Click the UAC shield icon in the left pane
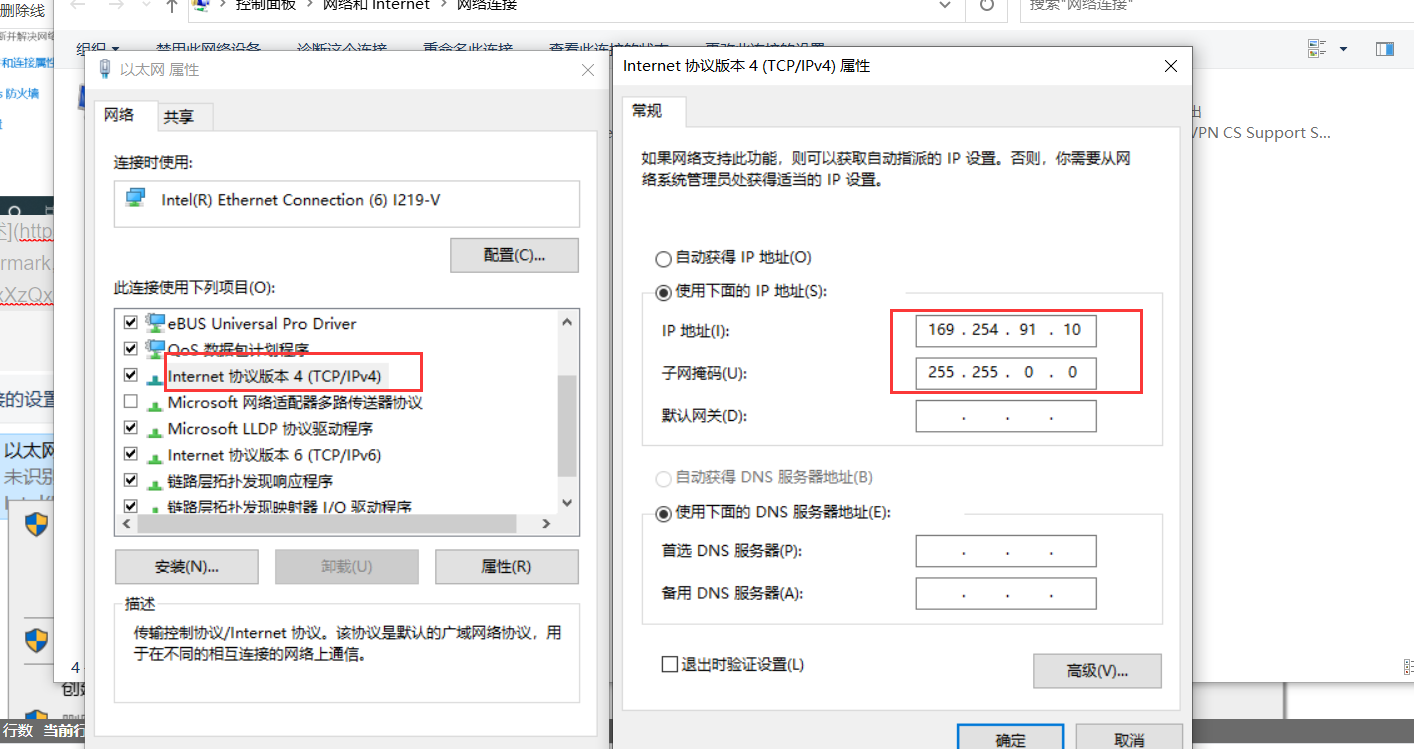 pyautogui.click(x=36, y=524)
